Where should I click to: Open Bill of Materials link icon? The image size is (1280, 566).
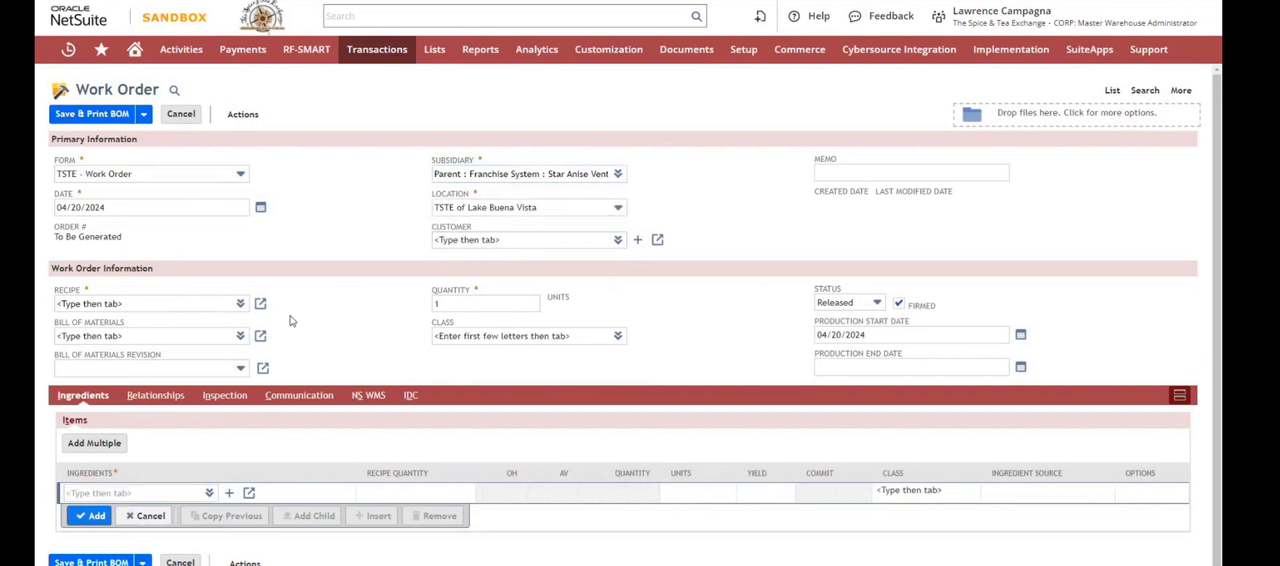point(260,336)
